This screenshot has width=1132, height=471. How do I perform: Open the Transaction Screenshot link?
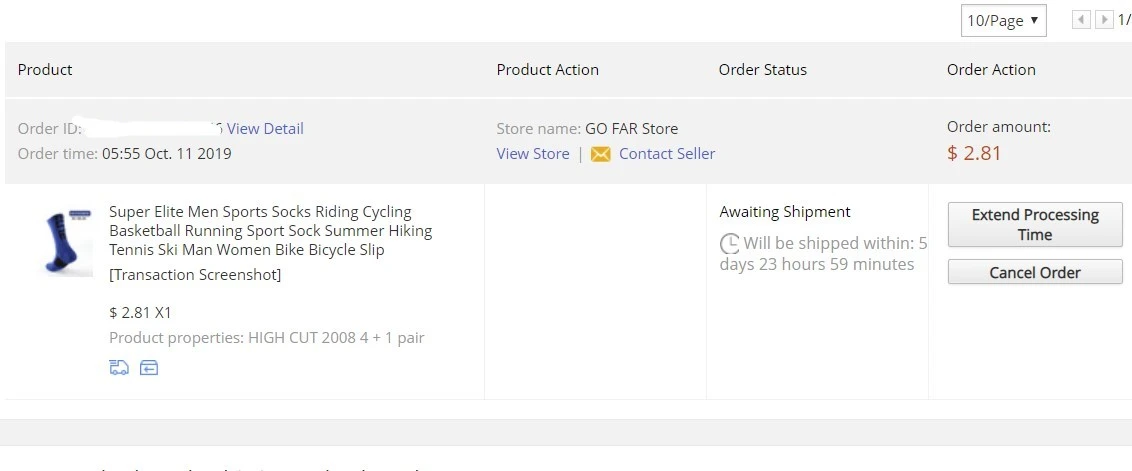point(195,275)
